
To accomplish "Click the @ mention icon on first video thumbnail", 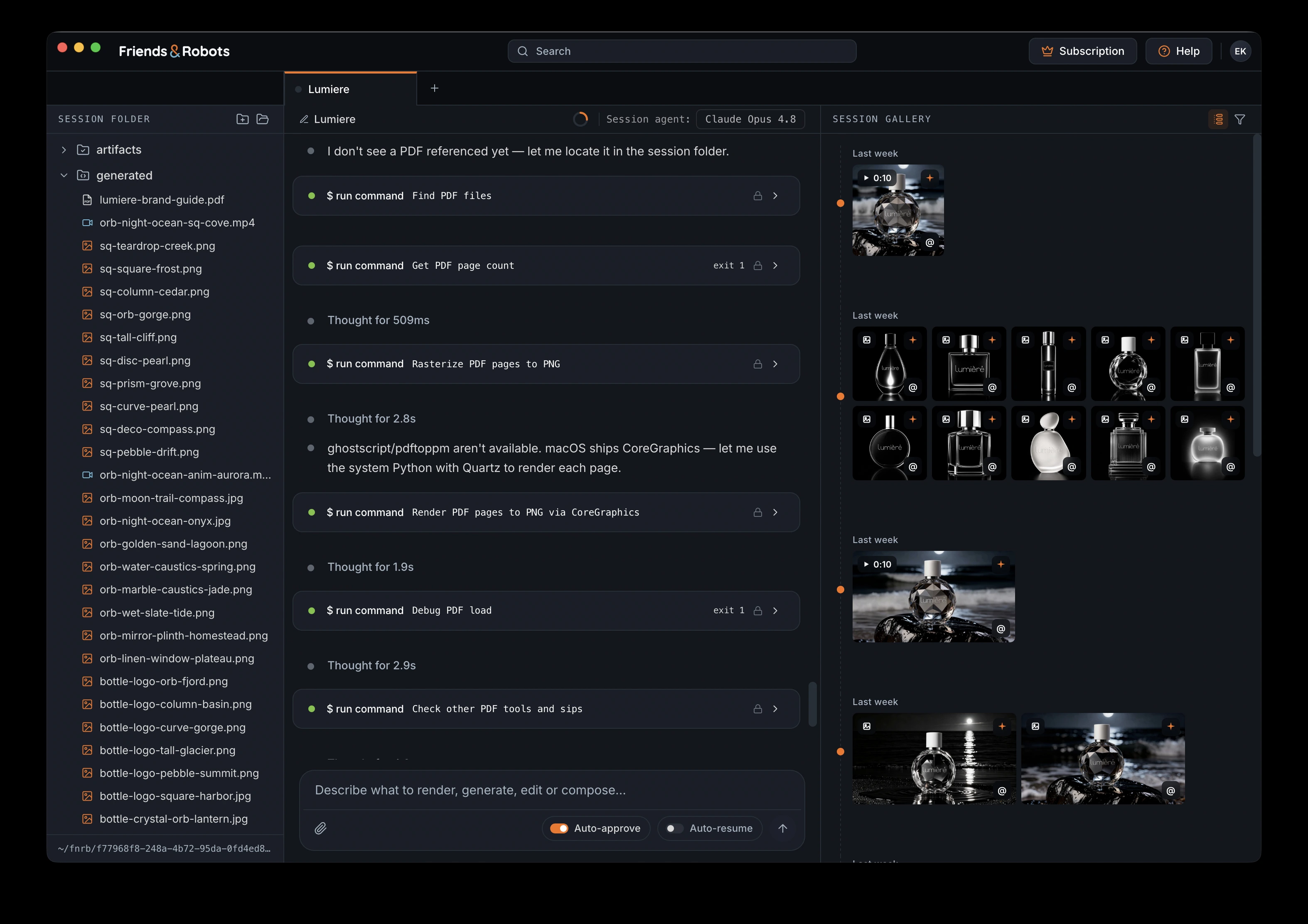I will tap(930, 242).
